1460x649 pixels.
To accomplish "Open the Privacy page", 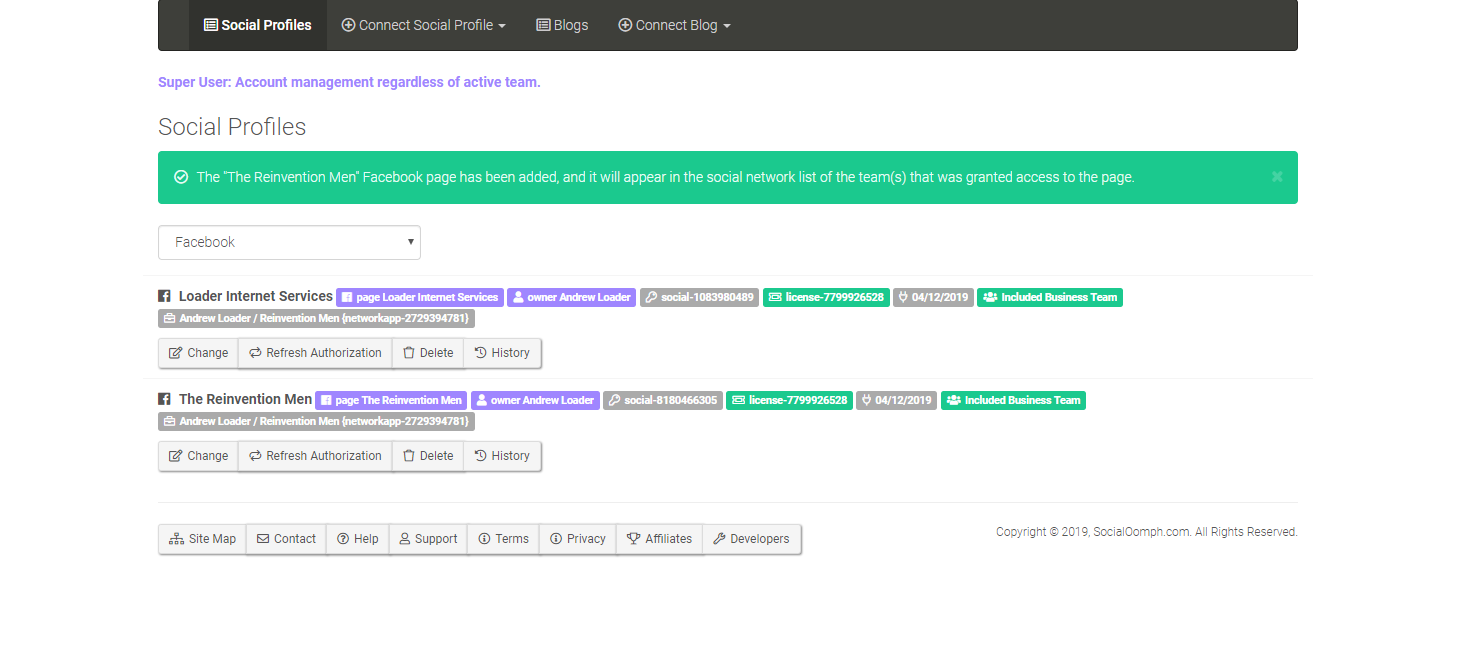I will (577, 539).
